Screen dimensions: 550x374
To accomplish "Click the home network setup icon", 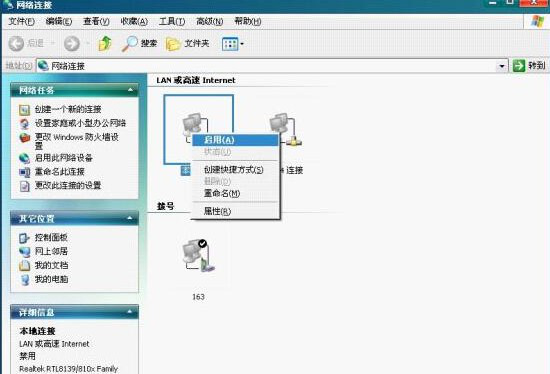I will pos(24,123).
